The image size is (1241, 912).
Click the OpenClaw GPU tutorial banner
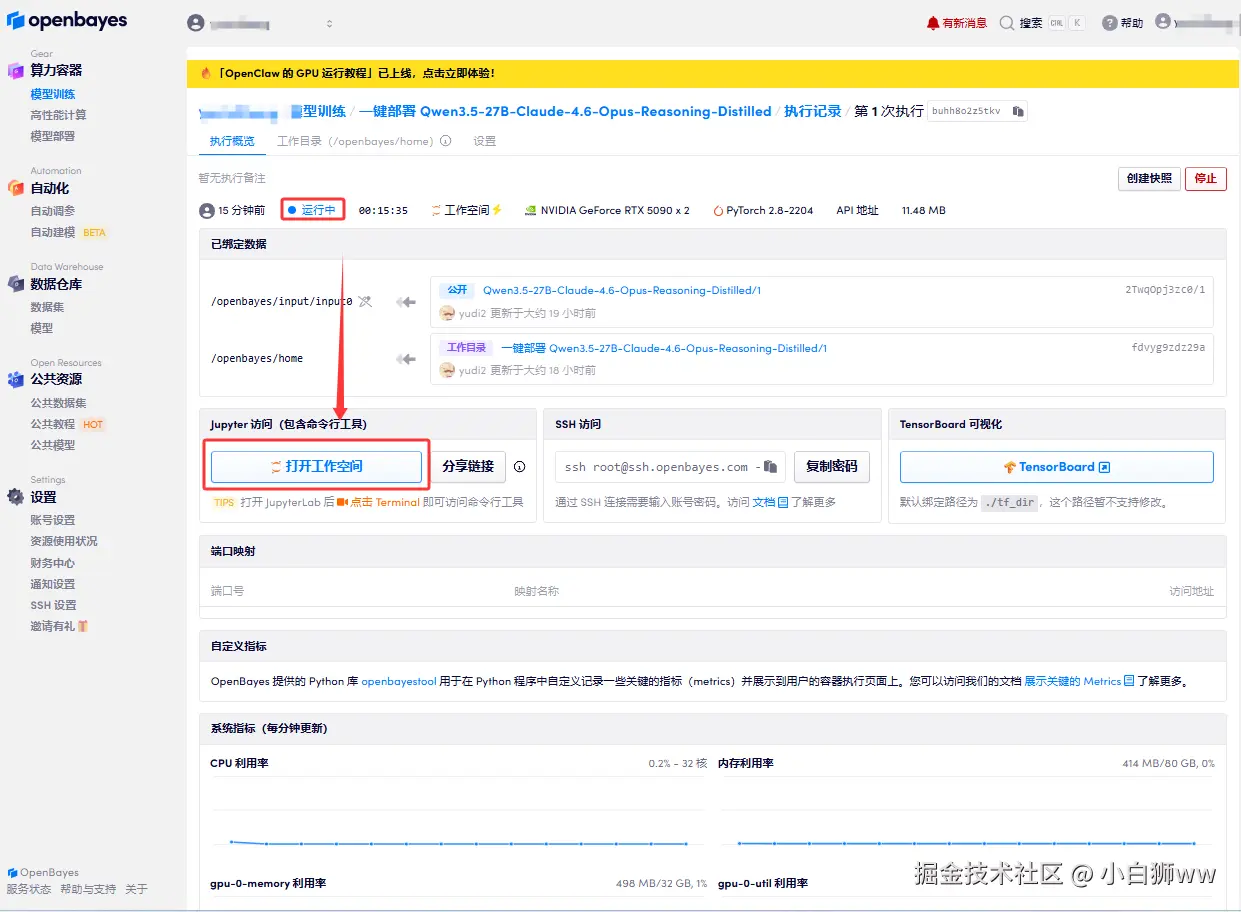point(712,73)
